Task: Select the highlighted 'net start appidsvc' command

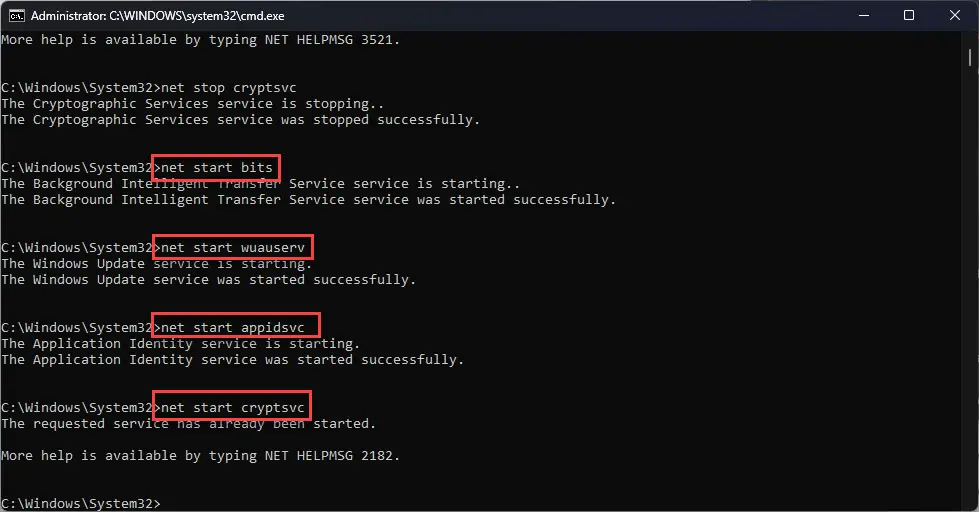Action: tap(235, 328)
